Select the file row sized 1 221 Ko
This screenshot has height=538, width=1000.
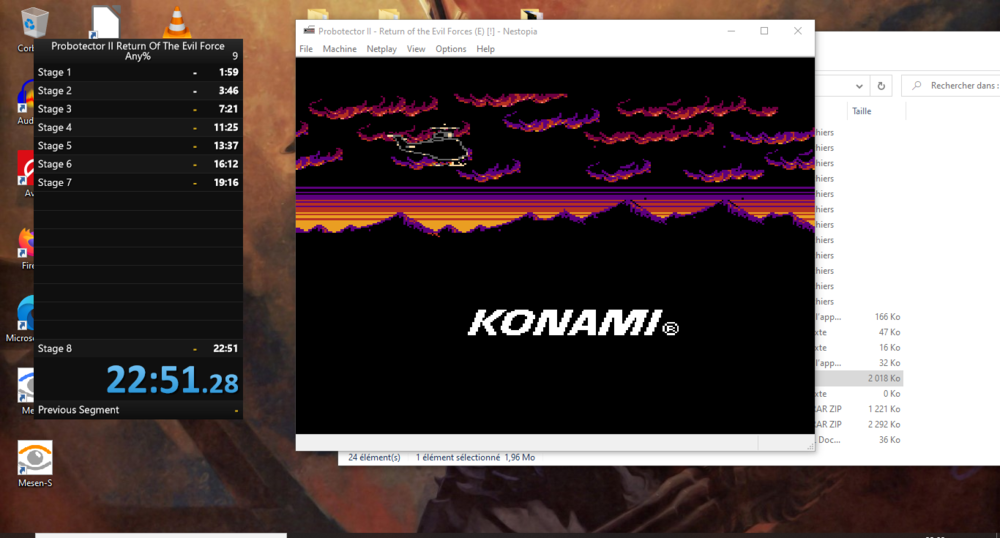tap(859, 409)
